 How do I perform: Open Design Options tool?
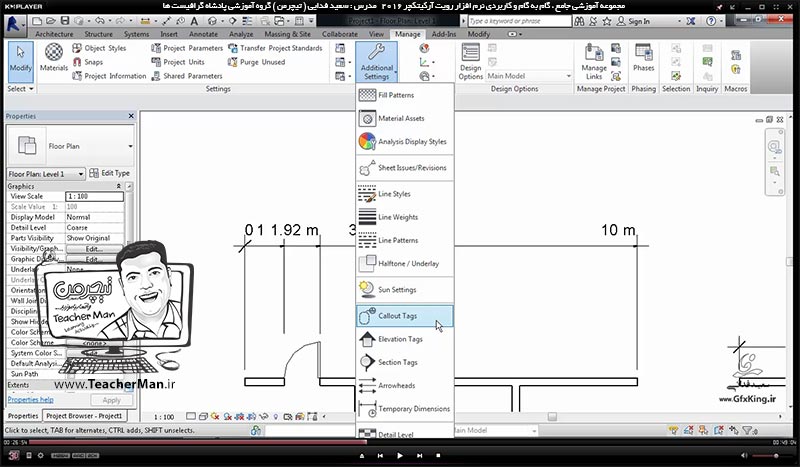(x=470, y=62)
